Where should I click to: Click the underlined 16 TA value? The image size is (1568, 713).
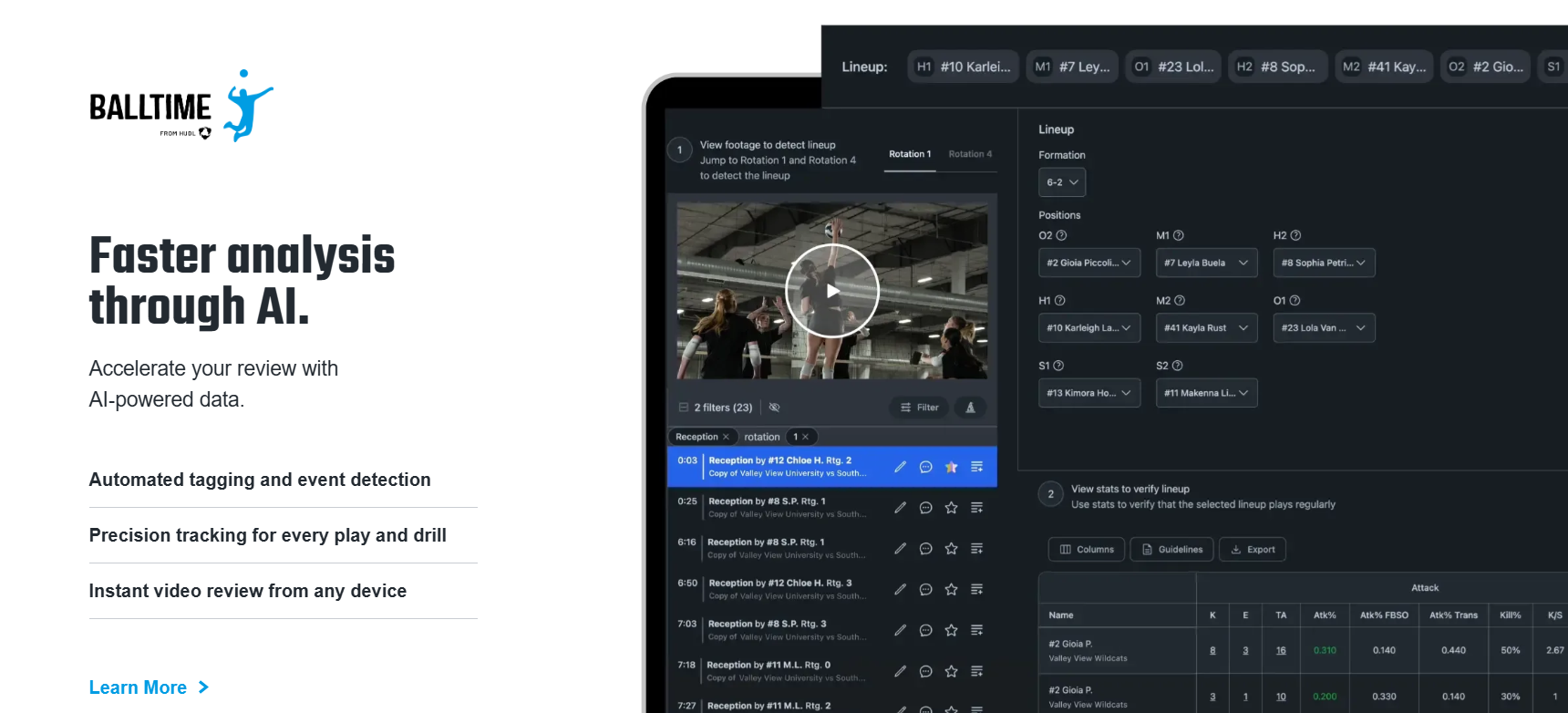[1281, 650]
